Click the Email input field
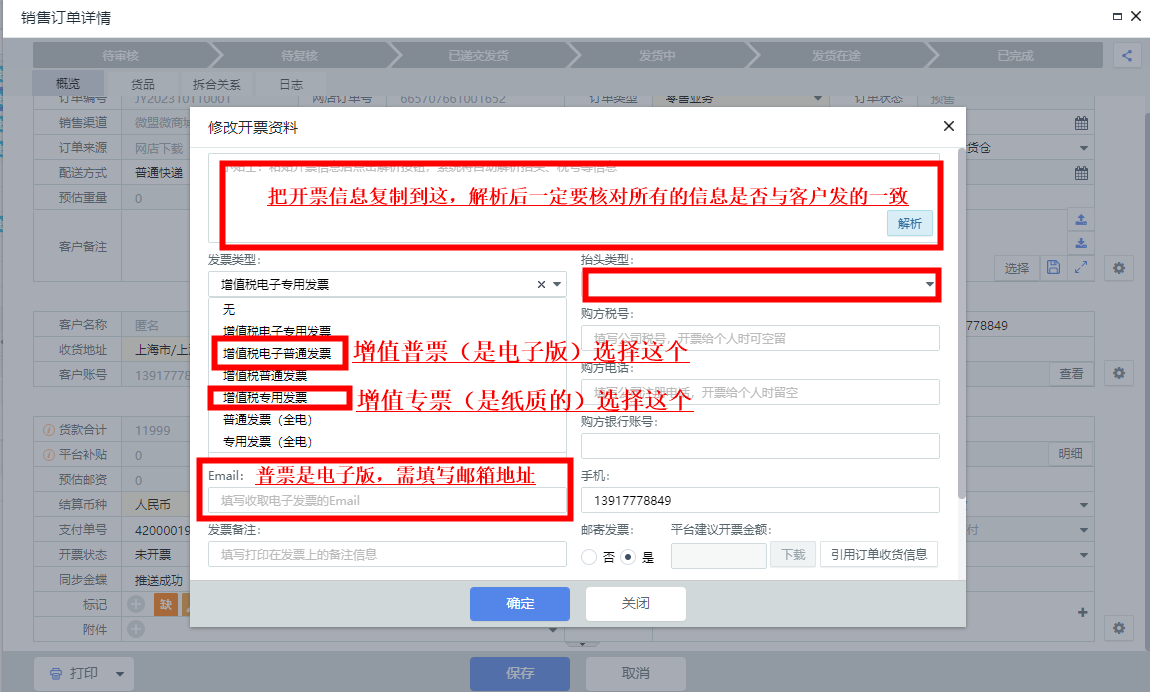The width and height of the screenshot is (1150, 692). tap(387, 500)
